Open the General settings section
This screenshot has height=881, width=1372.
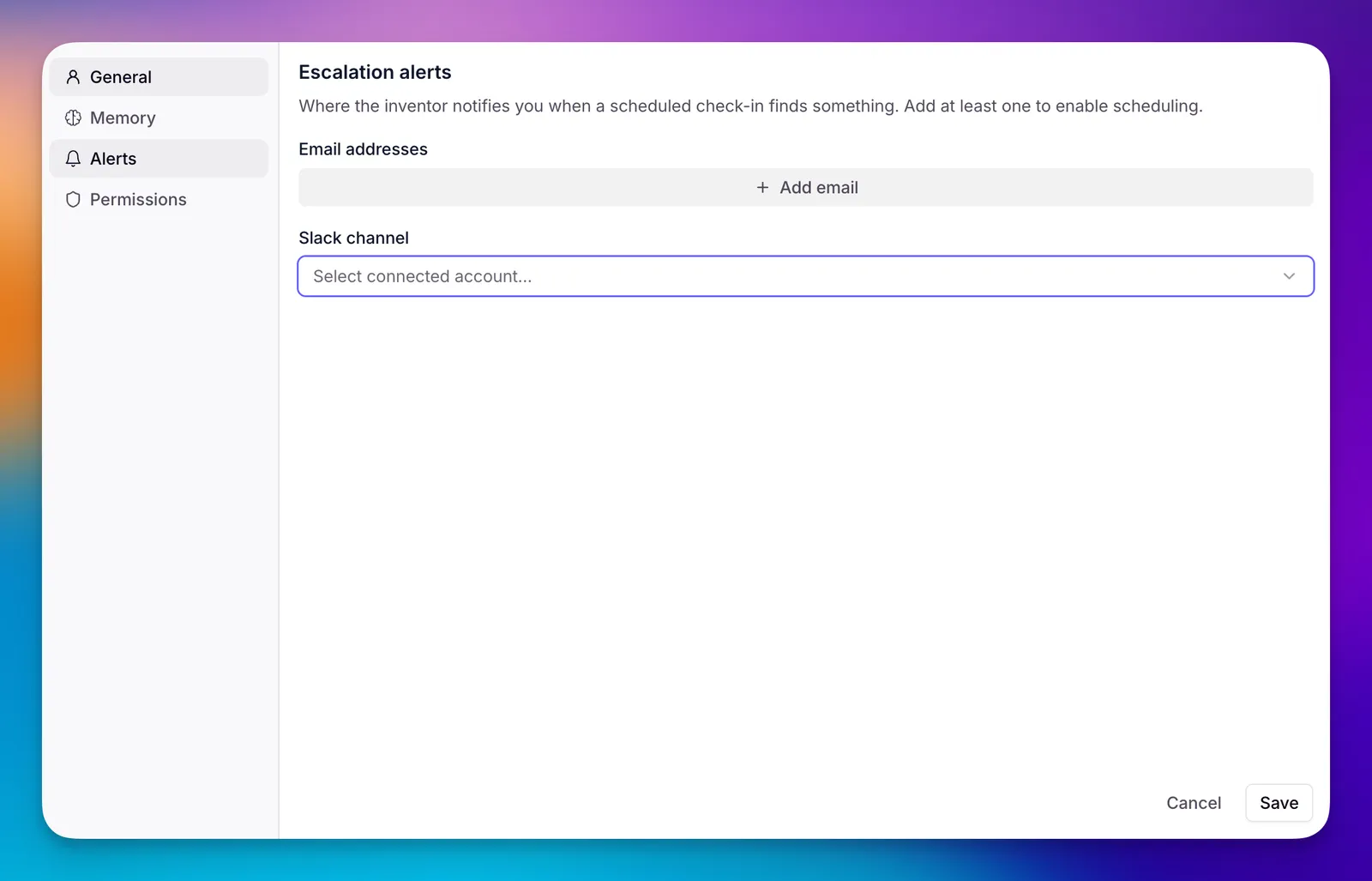coord(159,77)
